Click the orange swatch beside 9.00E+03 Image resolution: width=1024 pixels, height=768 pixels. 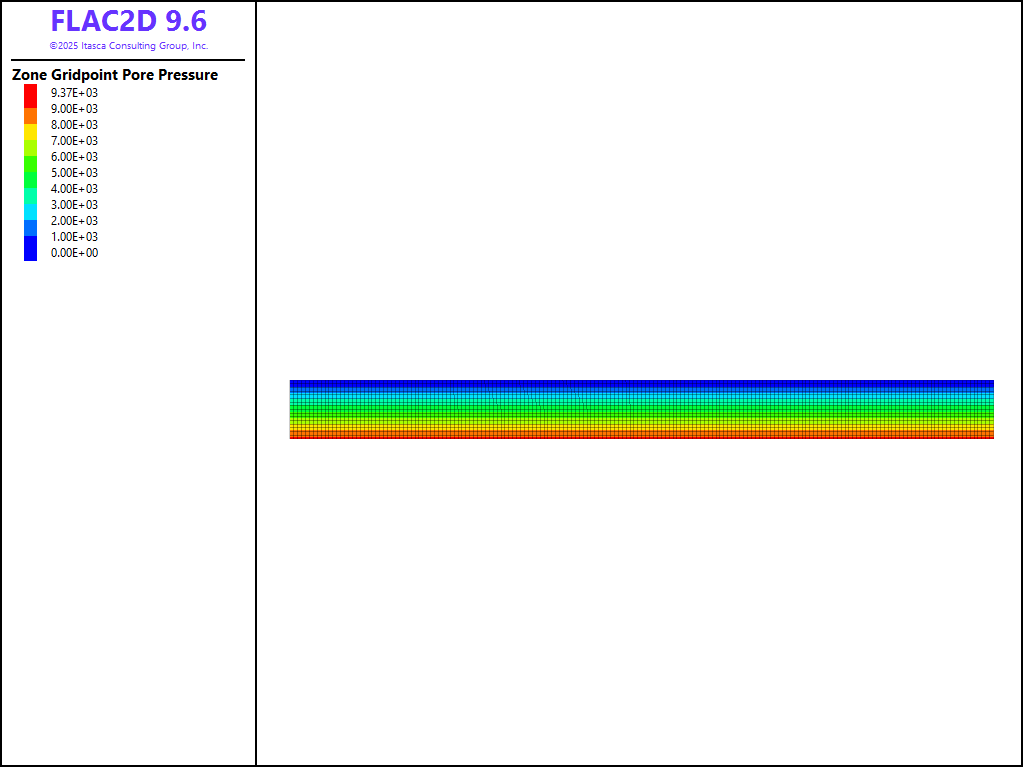[x=30, y=115]
